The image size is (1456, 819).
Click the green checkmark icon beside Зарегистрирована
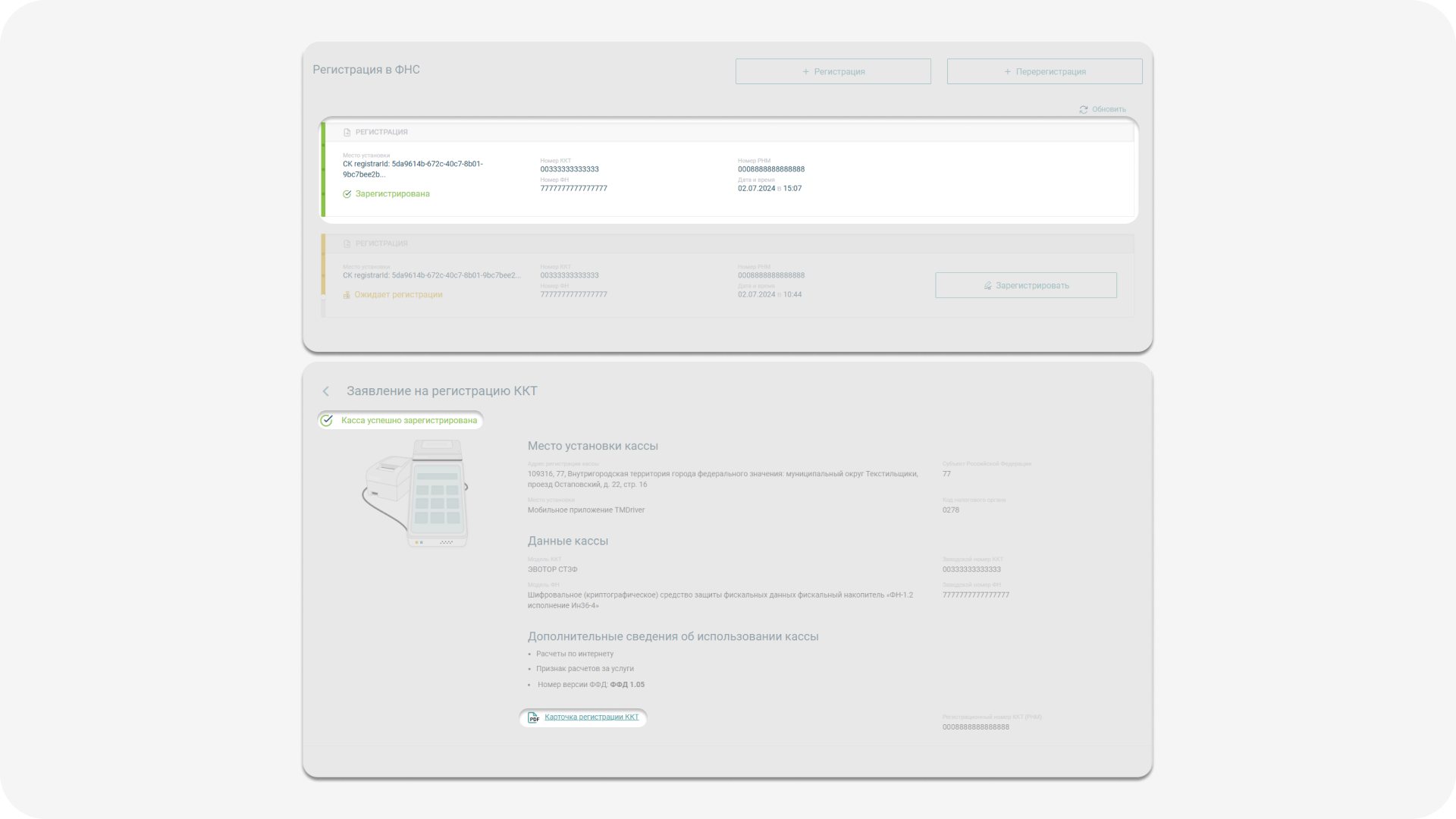tap(347, 194)
